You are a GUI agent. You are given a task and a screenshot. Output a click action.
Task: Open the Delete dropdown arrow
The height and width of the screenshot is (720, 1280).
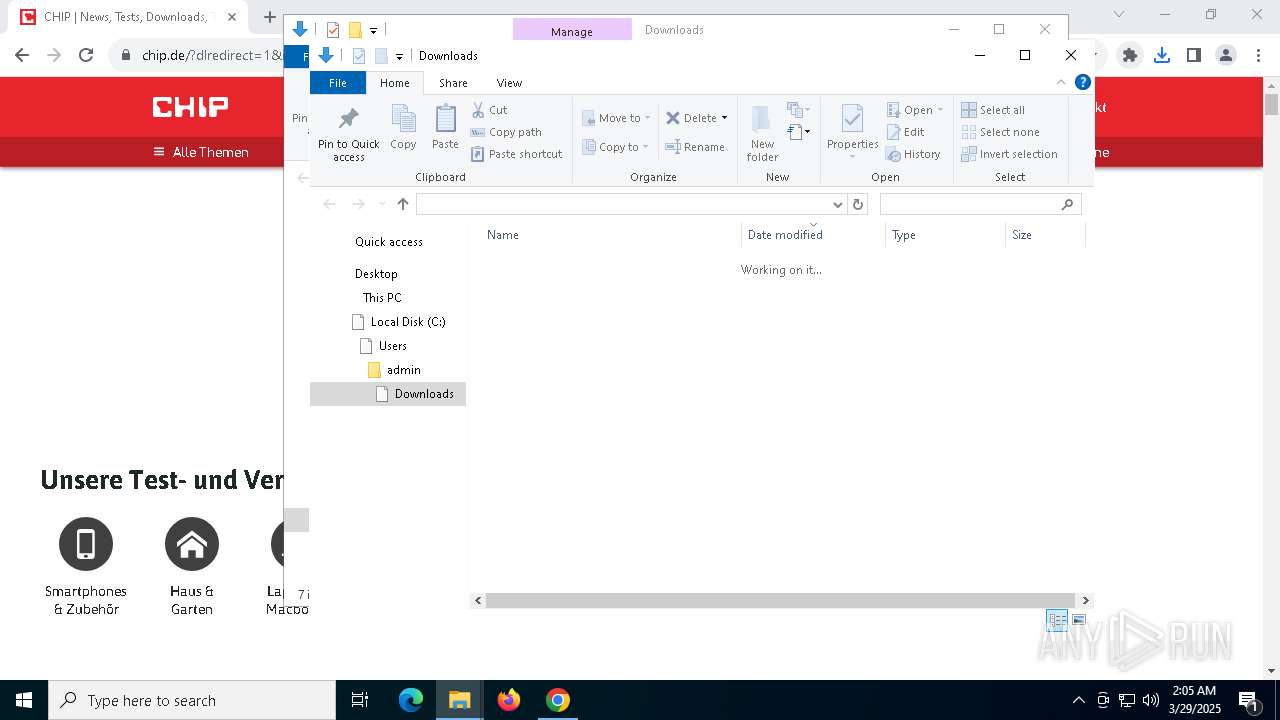coord(725,118)
